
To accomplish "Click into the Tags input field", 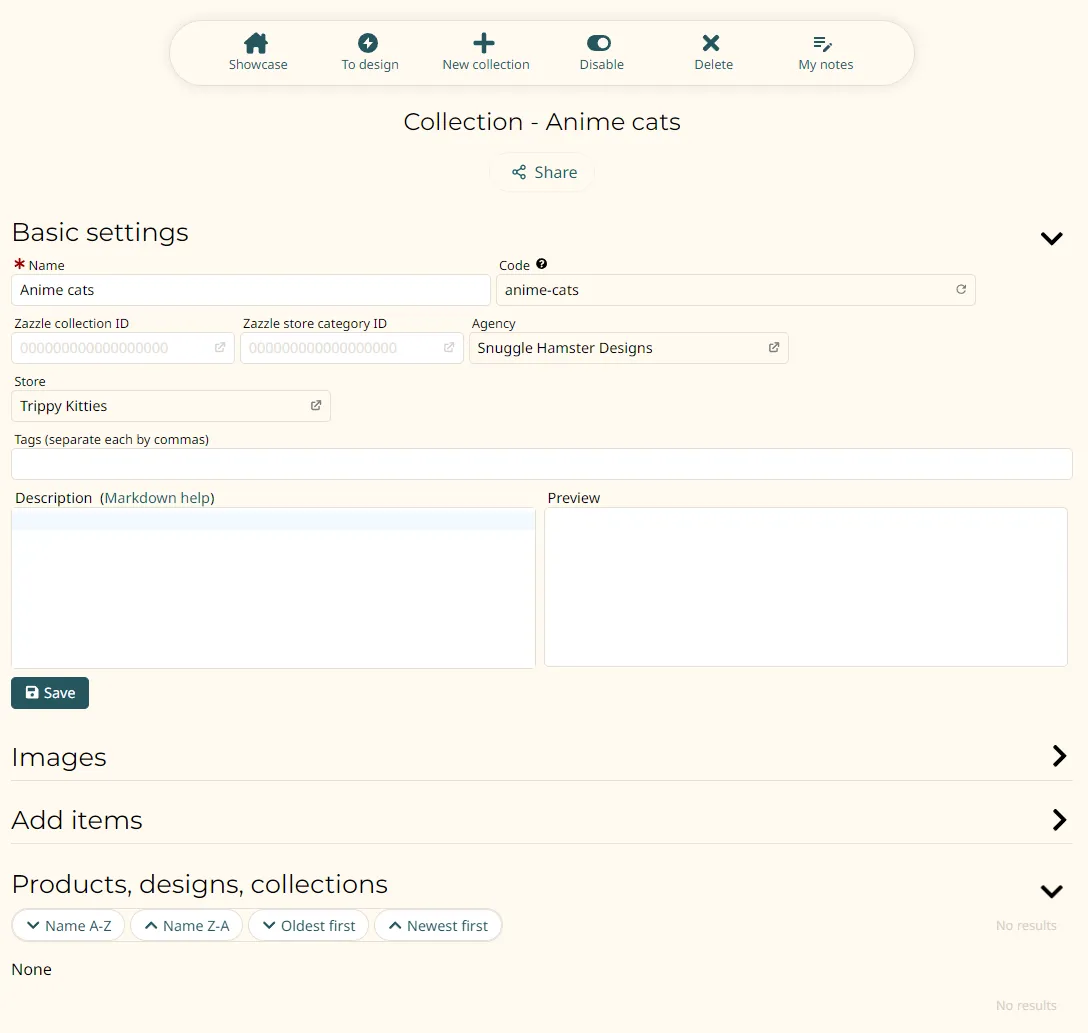I will [x=541, y=464].
